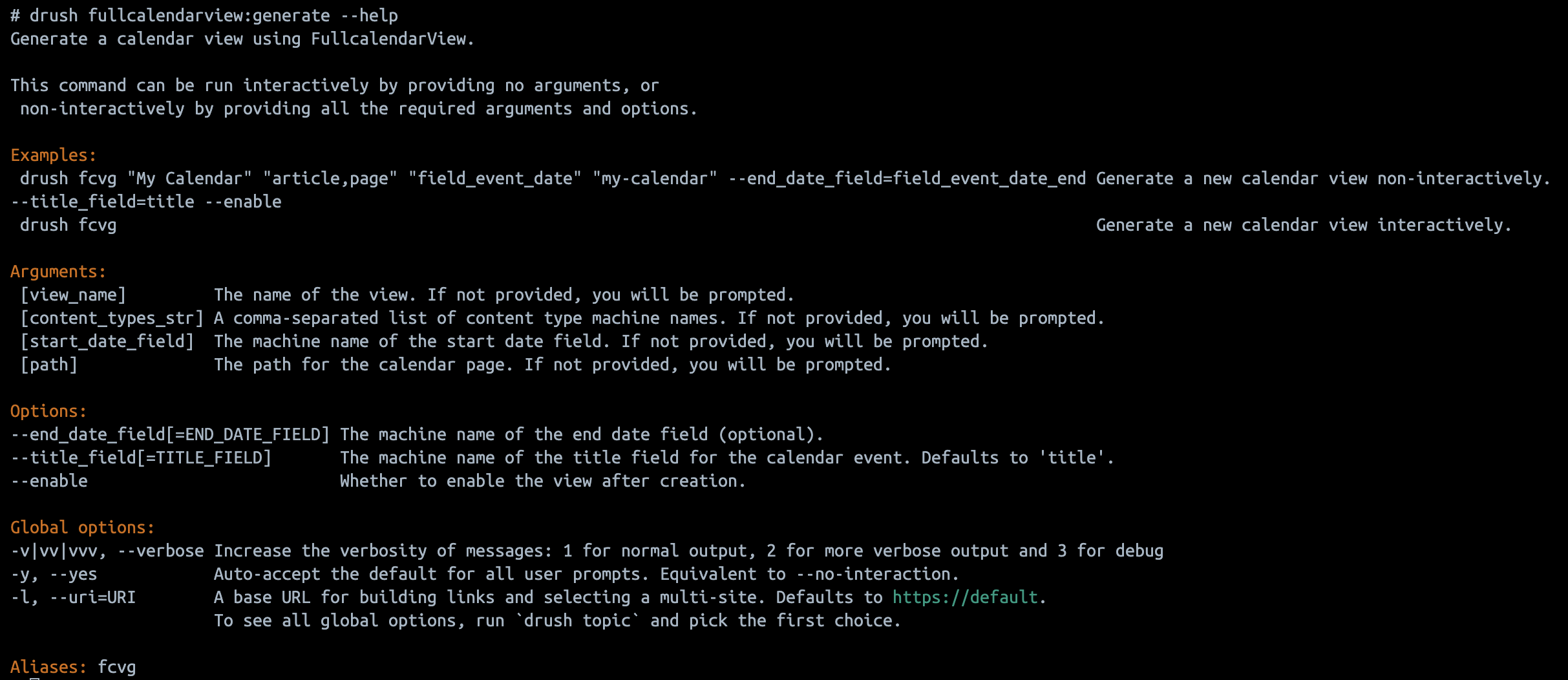Select the [start_date_field] argument entry
This screenshot has height=680, width=1568.
tap(107, 341)
